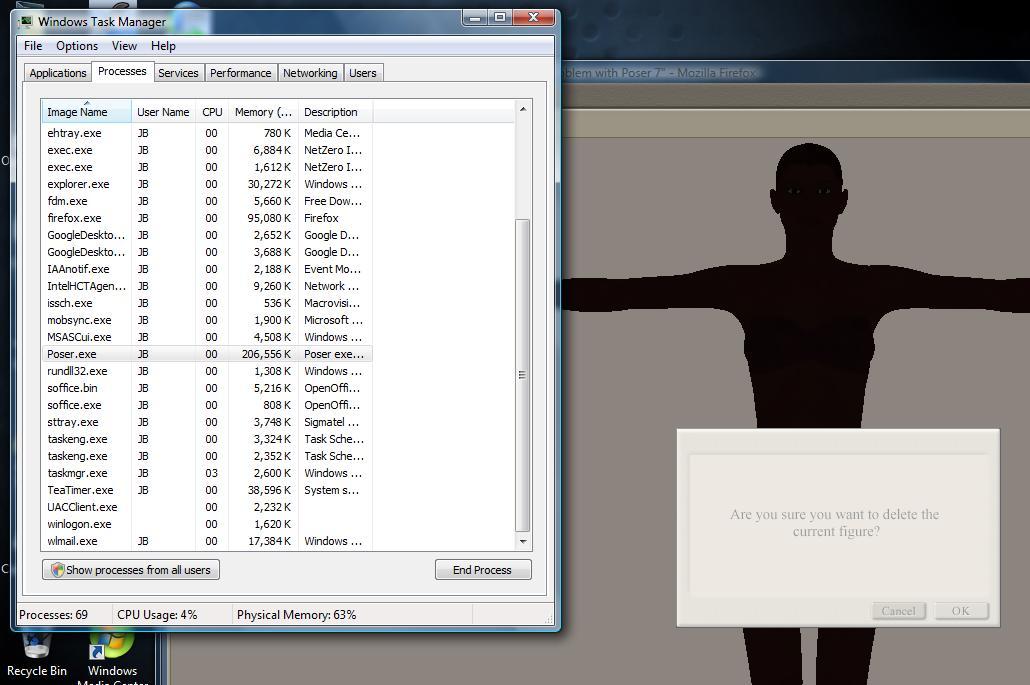Select the Poser.exe process row
Viewport: 1030px width, 685px height.
[72, 354]
